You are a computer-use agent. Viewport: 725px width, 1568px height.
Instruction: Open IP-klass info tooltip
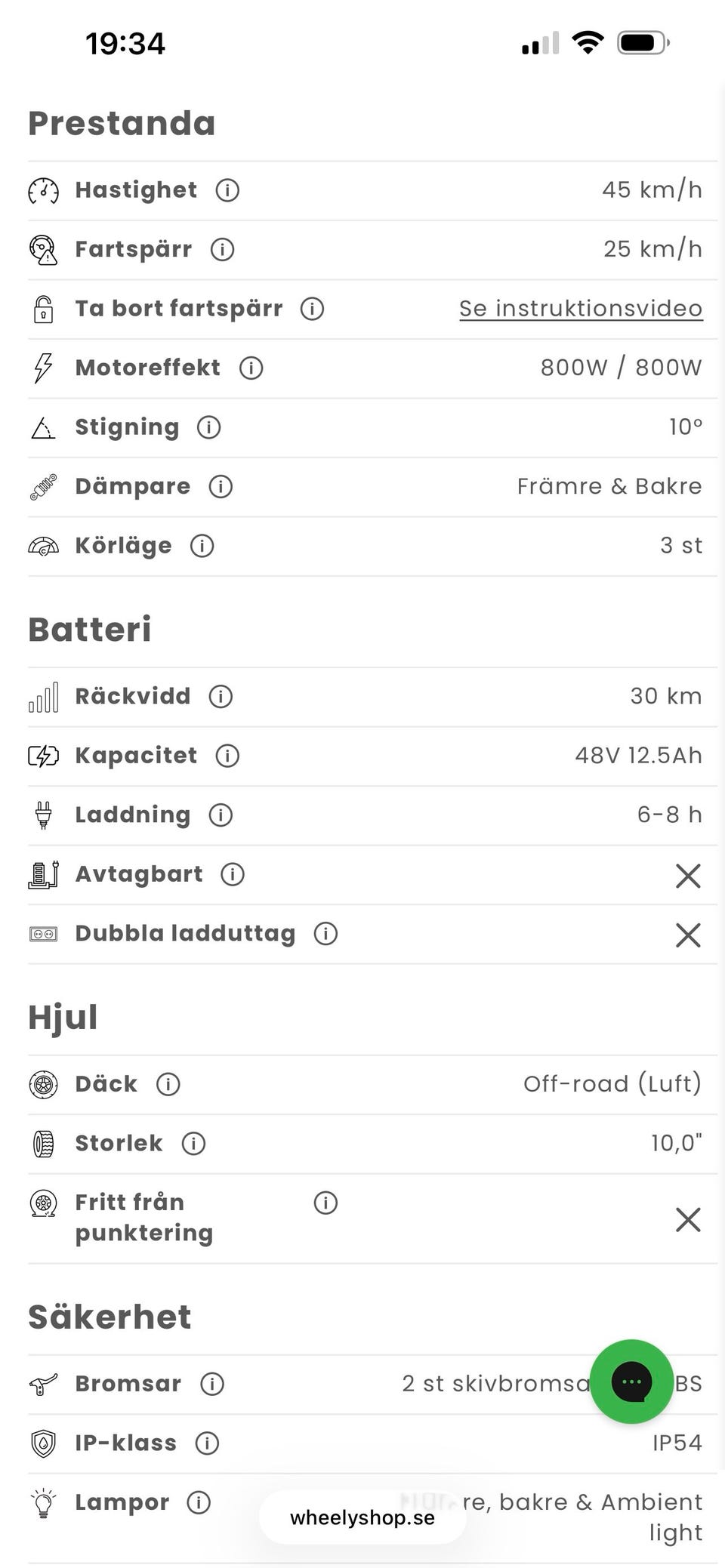[207, 1443]
